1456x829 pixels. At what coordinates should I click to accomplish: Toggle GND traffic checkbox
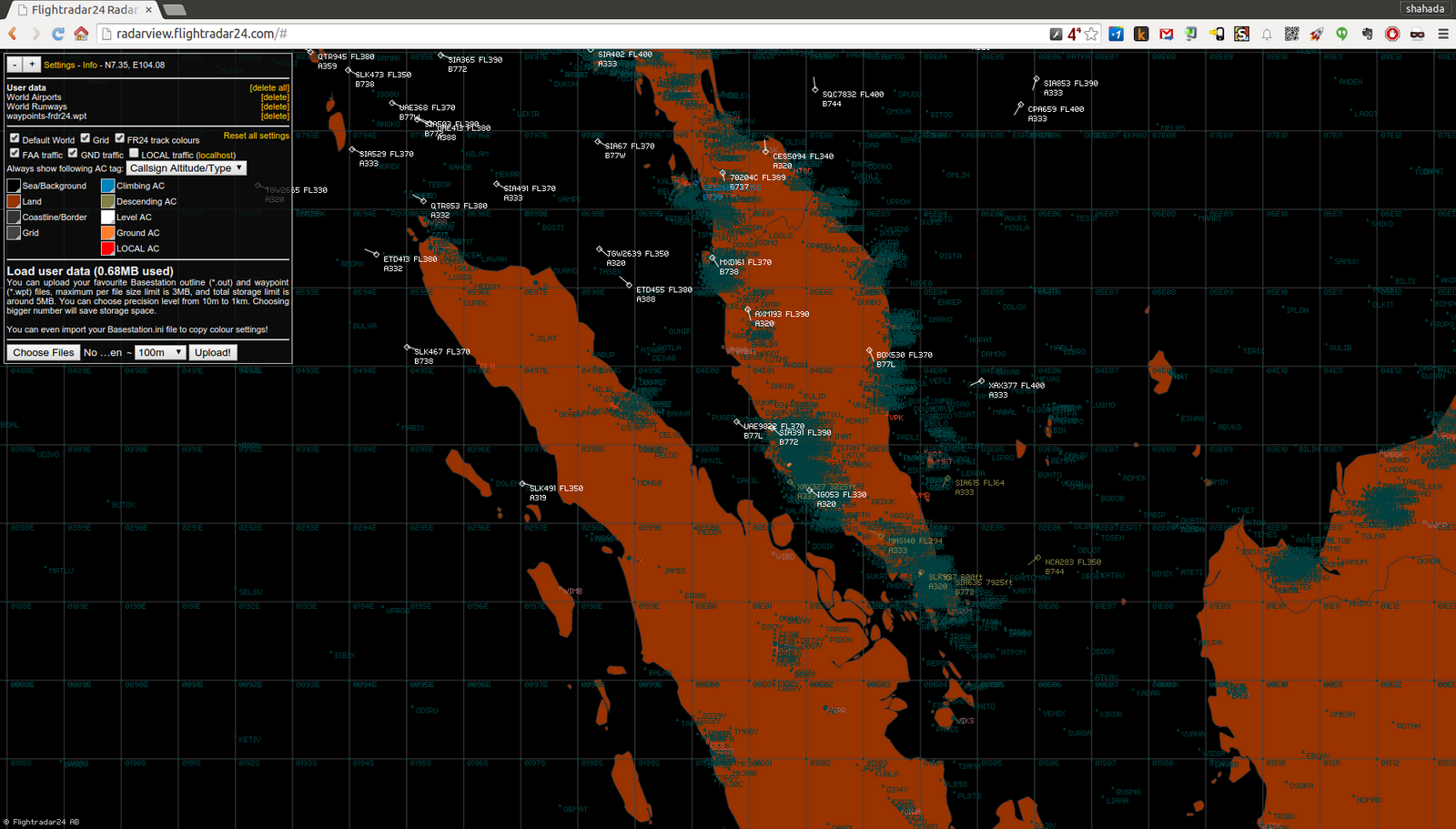73,153
